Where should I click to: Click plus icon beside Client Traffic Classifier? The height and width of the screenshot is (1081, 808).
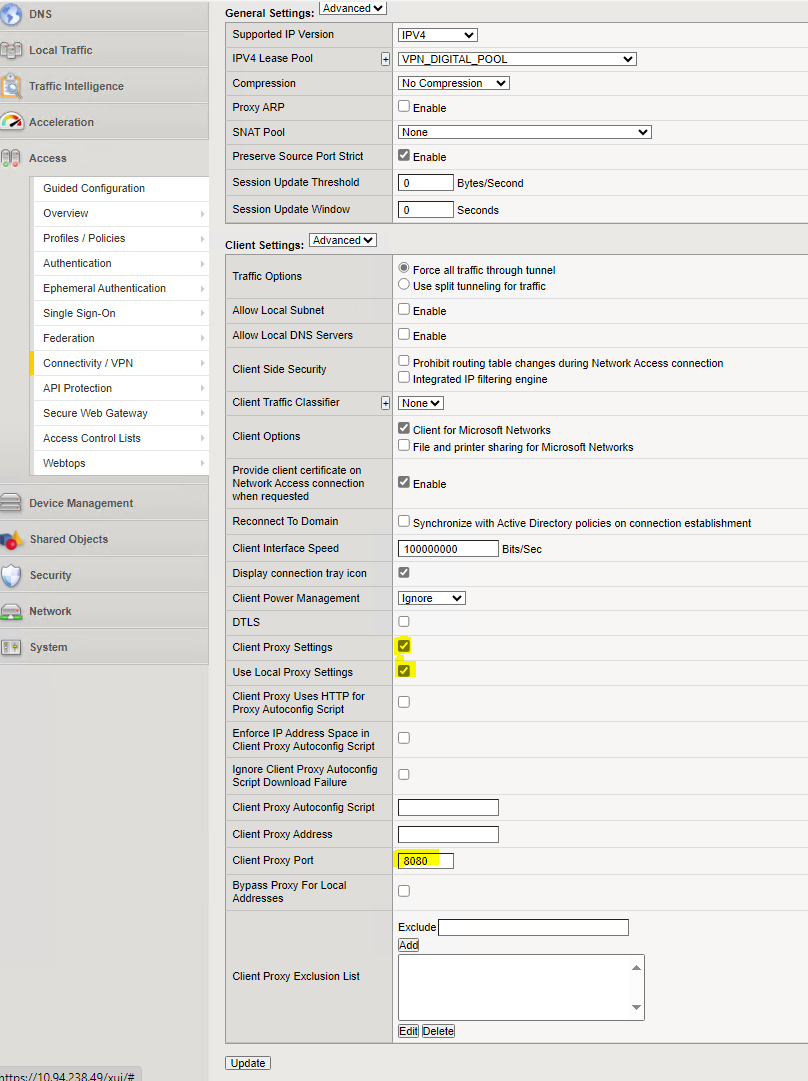click(x=385, y=403)
